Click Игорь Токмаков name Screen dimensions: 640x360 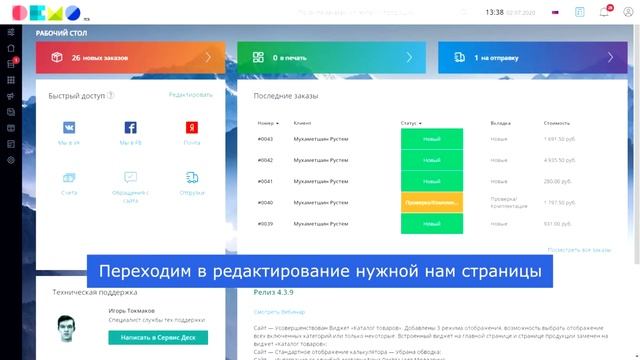coord(131,311)
